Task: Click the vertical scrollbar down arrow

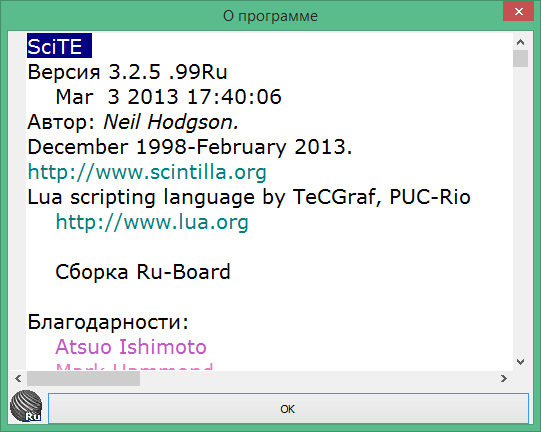Action: (x=520, y=362)
